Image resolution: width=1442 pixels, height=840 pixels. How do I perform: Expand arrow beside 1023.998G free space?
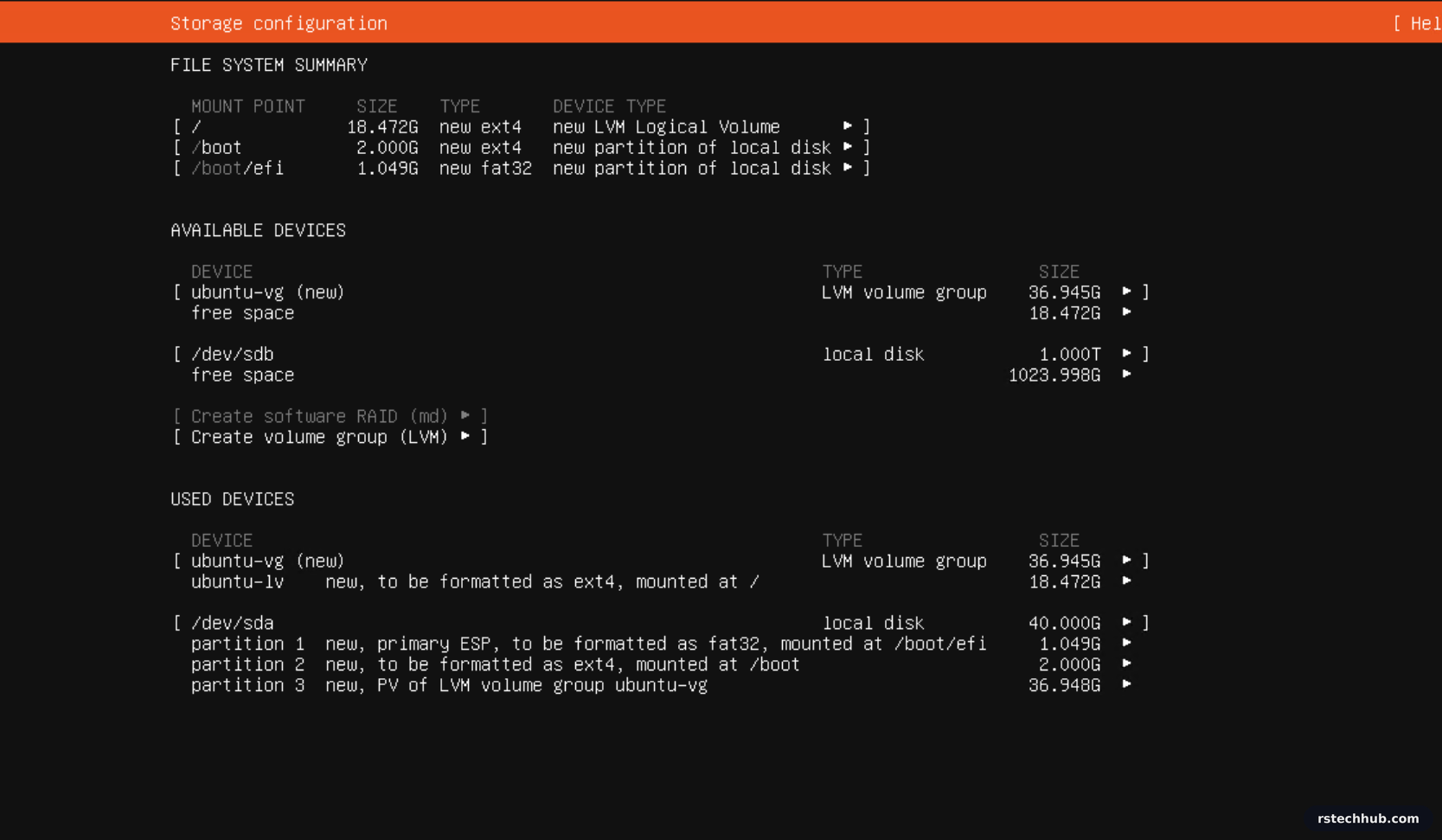(1126, 375)
